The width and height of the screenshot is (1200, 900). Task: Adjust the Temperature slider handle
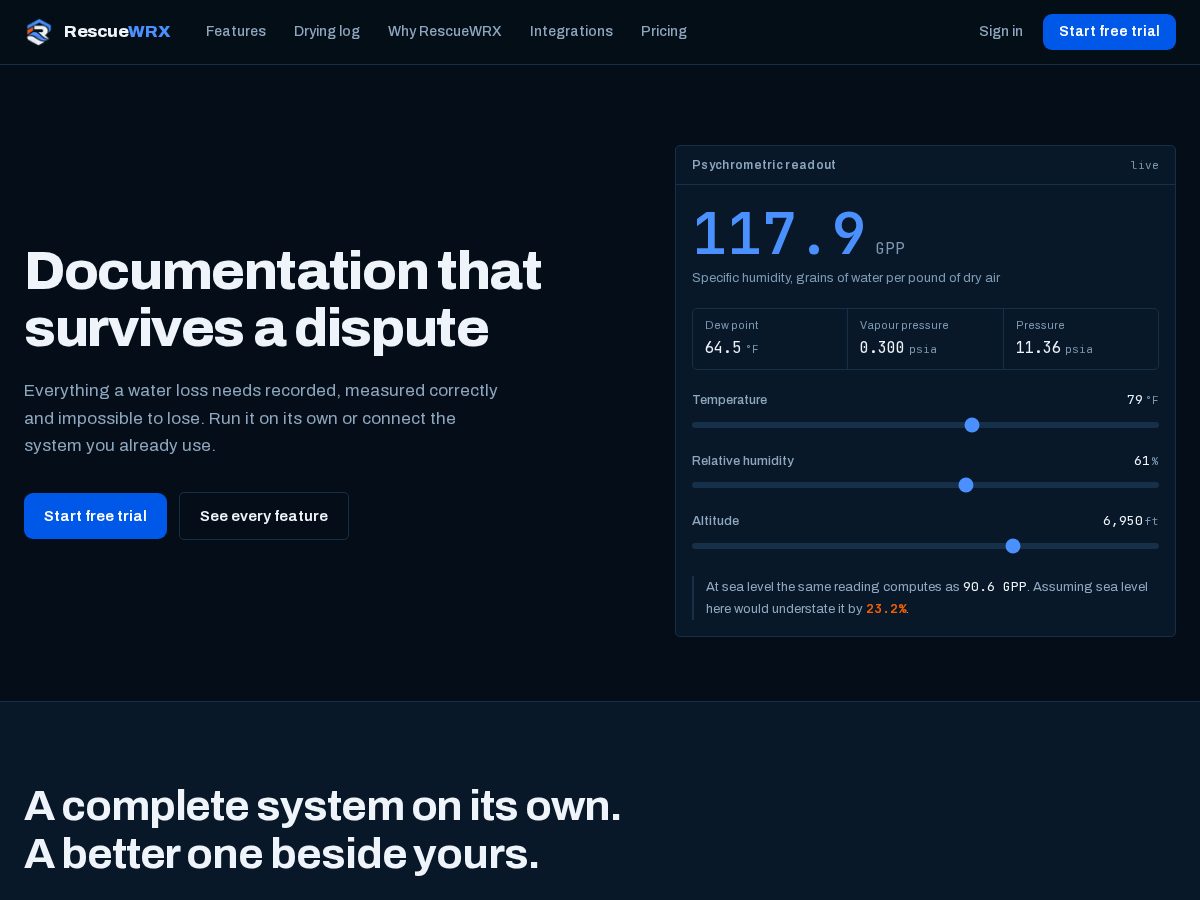point(972,425)
